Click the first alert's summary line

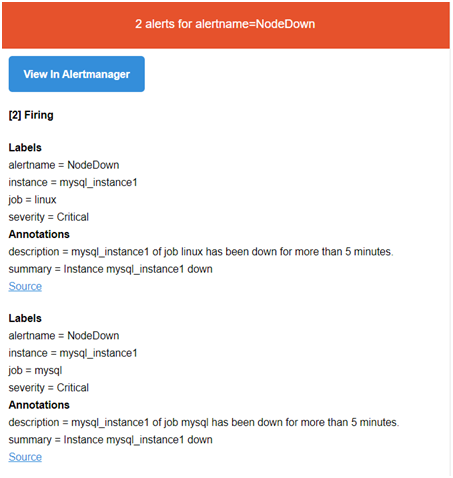110,269
